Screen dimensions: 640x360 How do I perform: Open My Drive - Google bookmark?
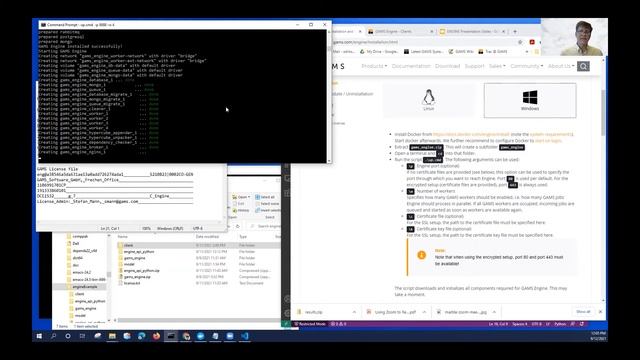coord(379,52)
